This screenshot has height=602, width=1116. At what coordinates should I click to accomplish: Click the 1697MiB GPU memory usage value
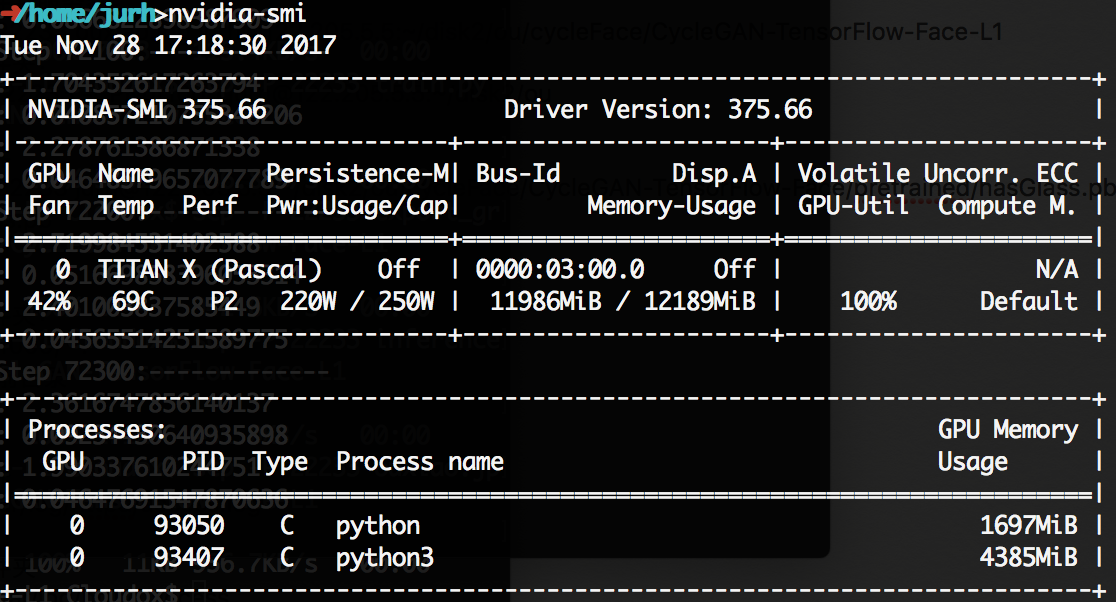point(1029,525)
